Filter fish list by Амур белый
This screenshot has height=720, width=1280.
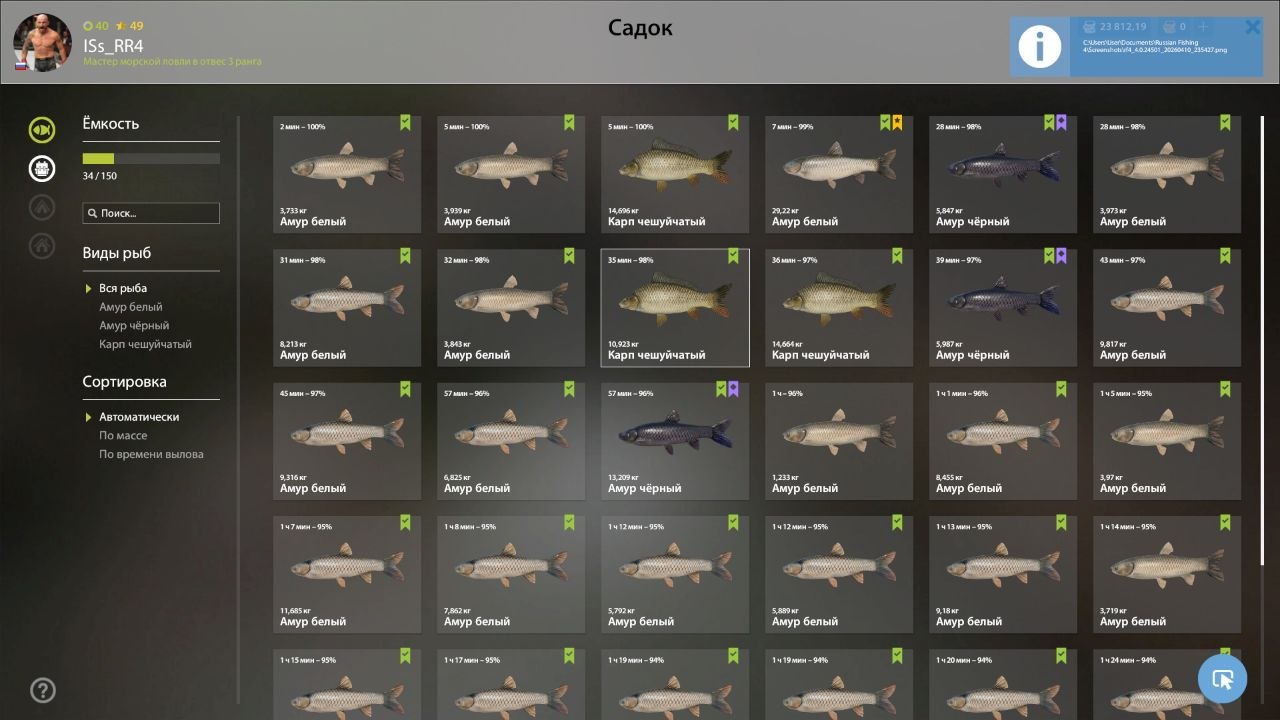(131, 307)
